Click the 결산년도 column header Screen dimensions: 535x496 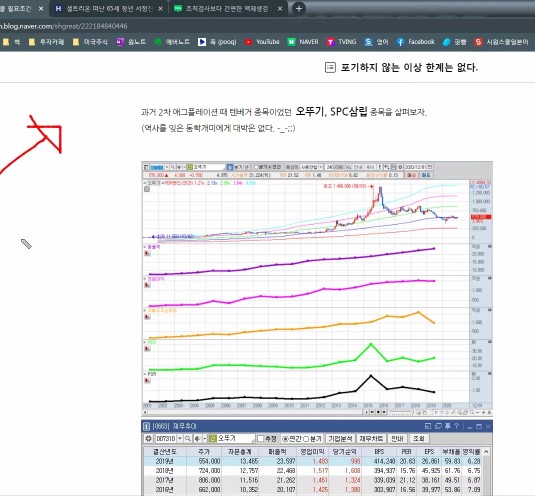pyautogui.click(x=164, y=452)
